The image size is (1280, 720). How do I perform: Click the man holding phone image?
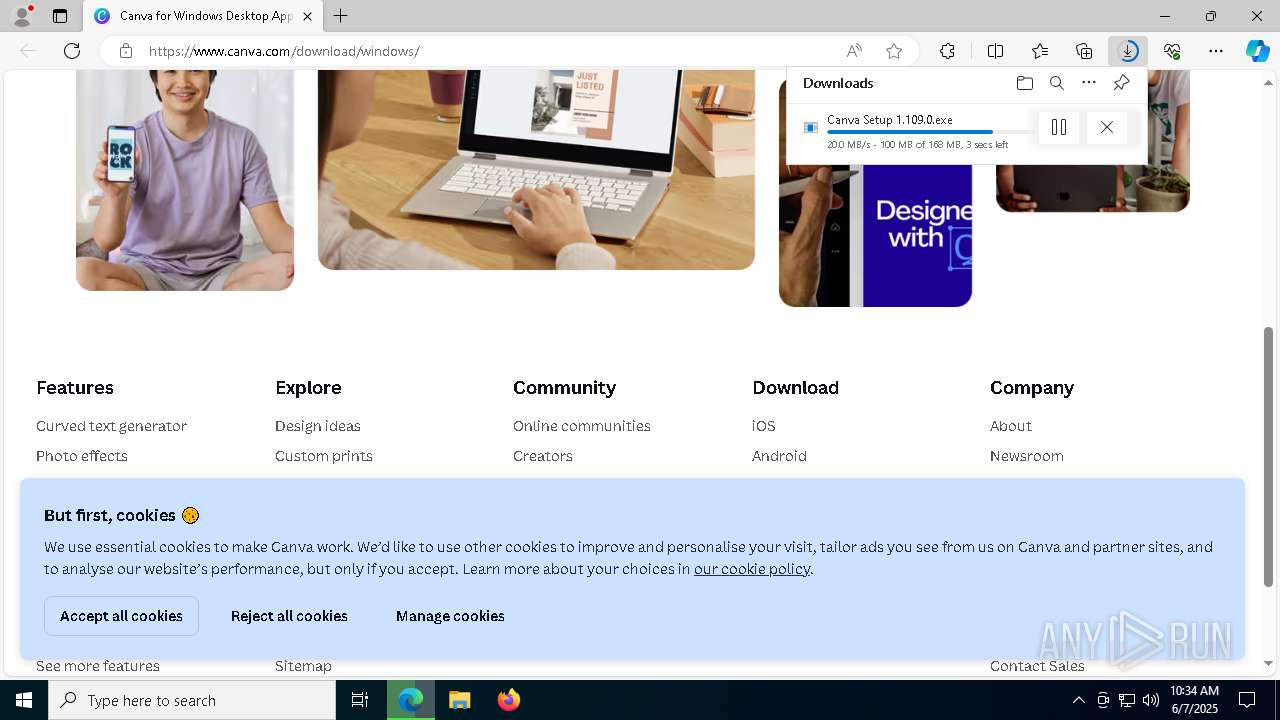coord(185,180)
